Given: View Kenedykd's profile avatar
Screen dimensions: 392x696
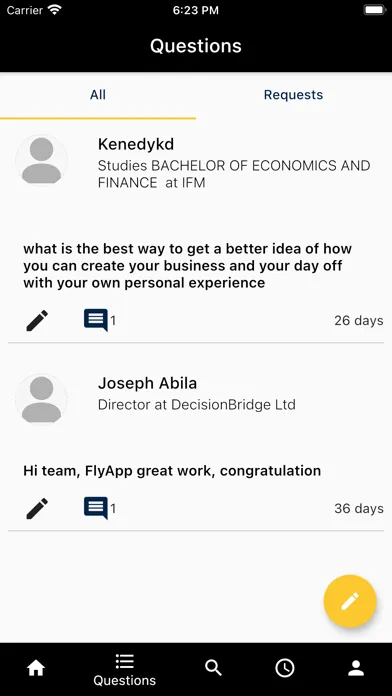Looking at the screenshot, I should point(41,160).
